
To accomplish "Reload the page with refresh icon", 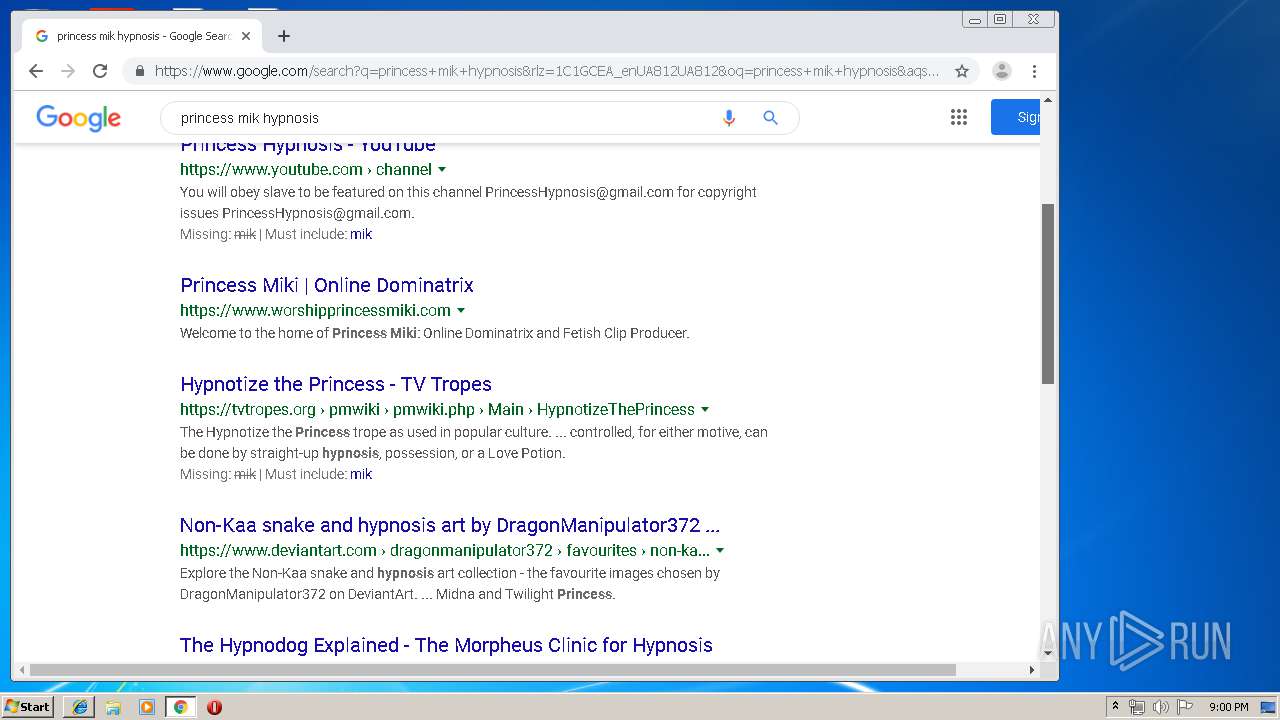I will [100, 71].
